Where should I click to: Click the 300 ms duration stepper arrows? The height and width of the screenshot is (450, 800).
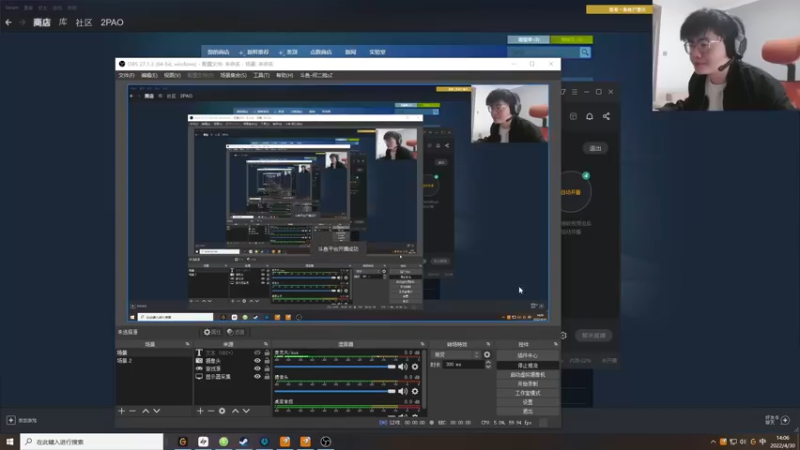click(488, 364)
